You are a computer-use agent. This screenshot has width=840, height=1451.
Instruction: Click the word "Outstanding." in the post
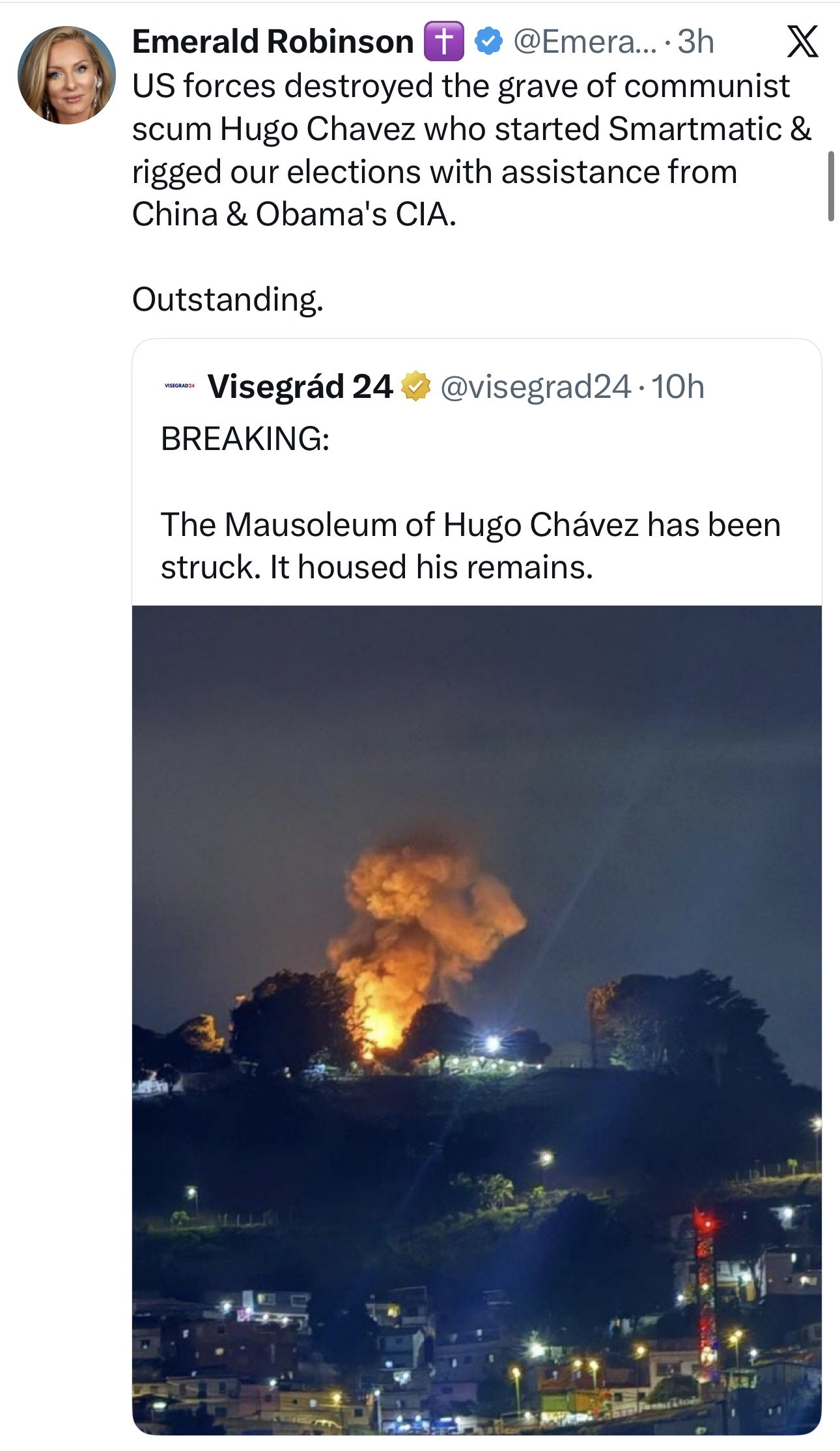click(227, 300)
